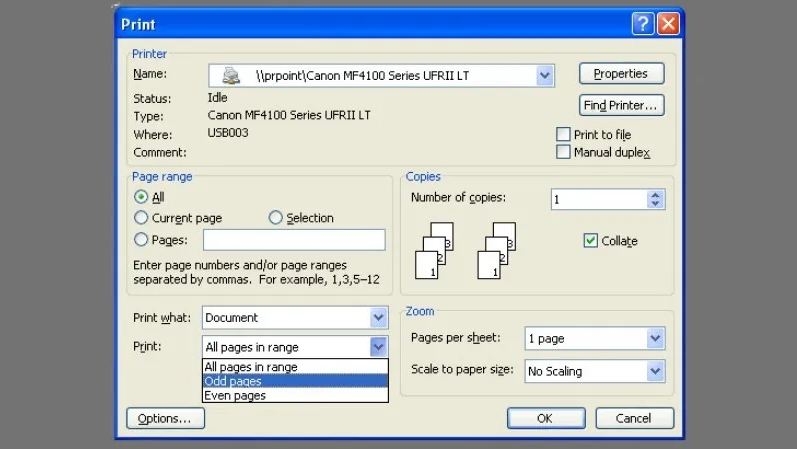
Task: Open Scale to paper size dropdown
Action: tap(655, 371)
